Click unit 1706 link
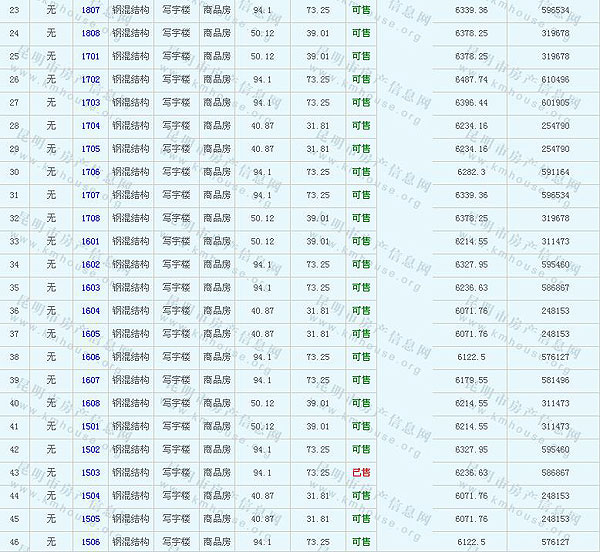 click(90, 172)
